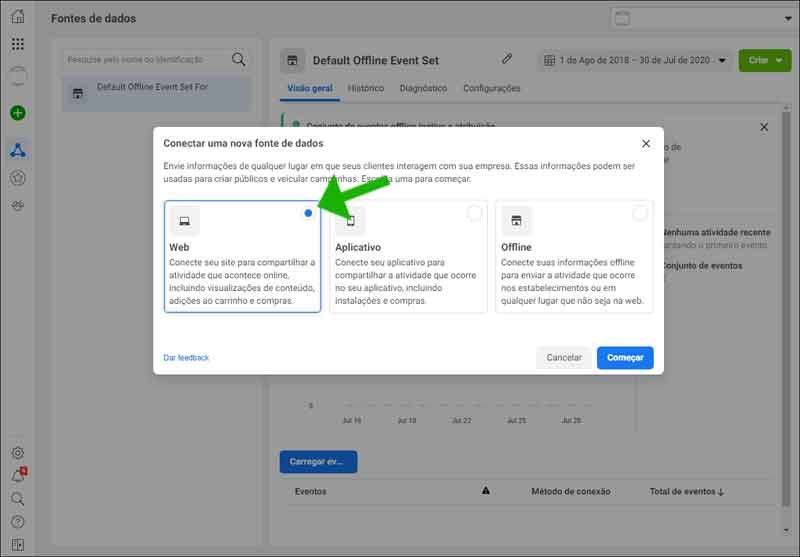
Task: Click the Cancelar button
Action: (564, 358)
